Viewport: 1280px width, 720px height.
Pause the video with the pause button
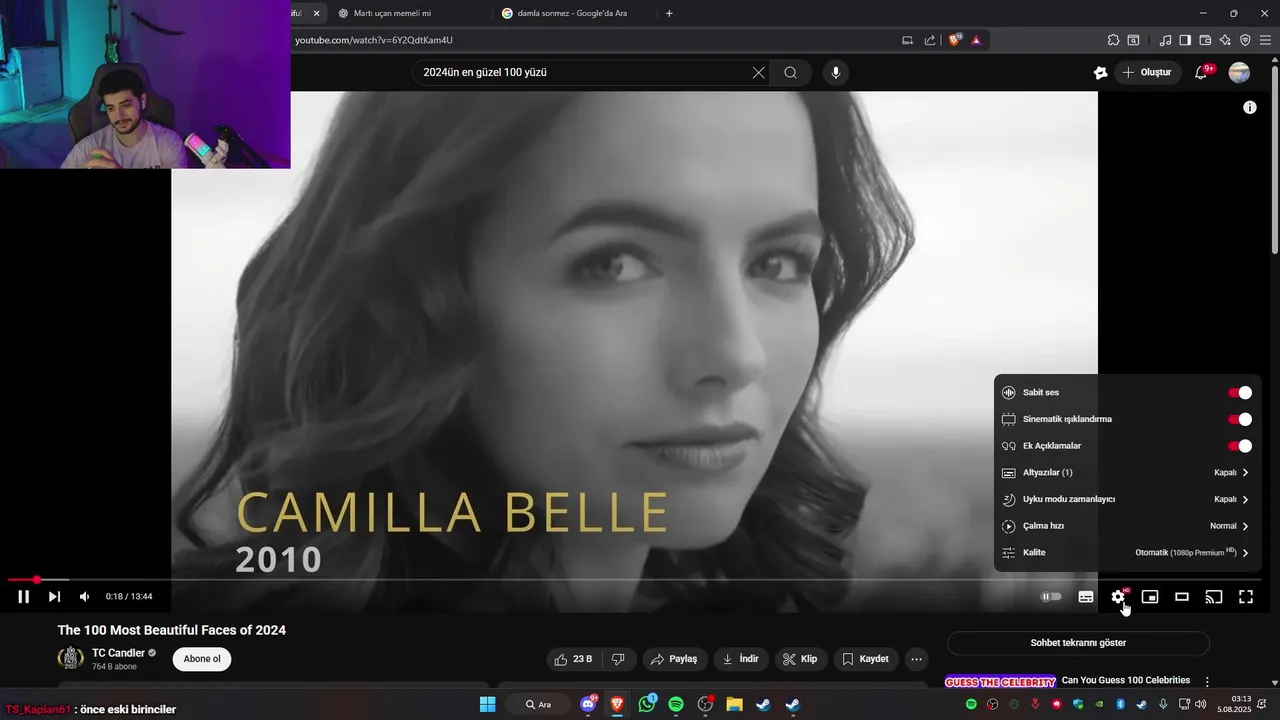coord(23,597)
